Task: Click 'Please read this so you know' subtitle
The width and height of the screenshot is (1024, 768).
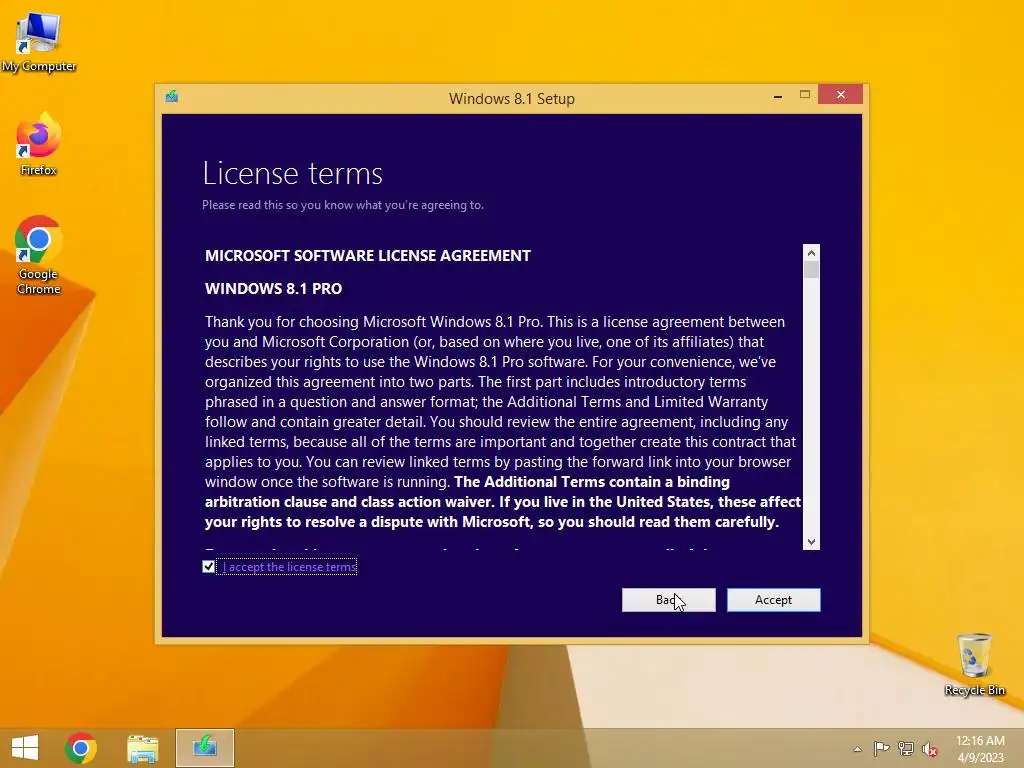Action: point(343,205)
